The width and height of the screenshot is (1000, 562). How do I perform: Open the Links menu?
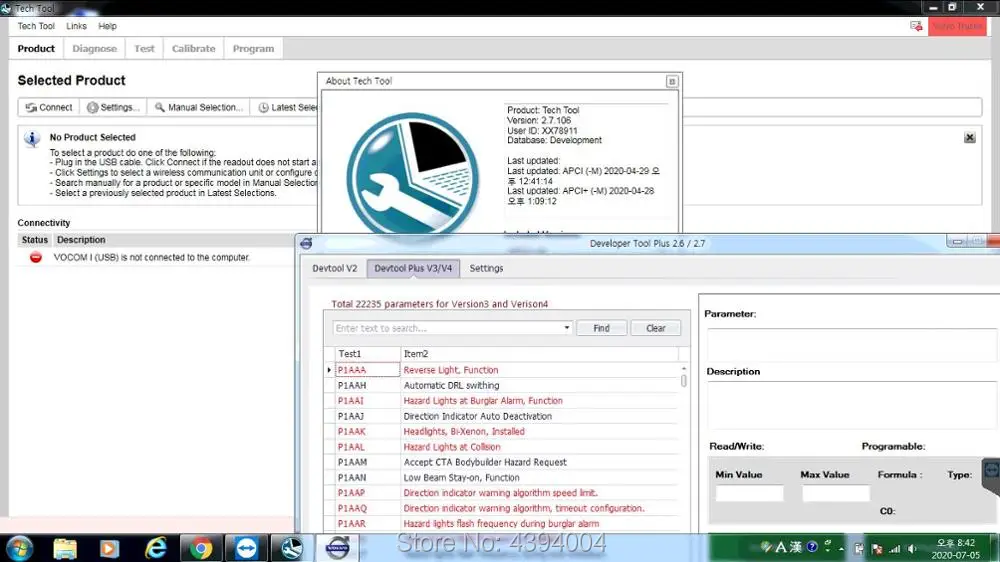click(76, 26)
